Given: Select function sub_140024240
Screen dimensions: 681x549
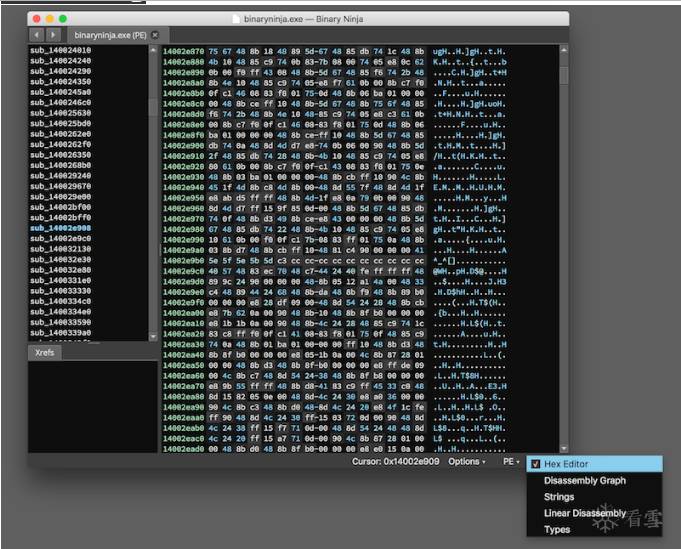Looking at the screenshot, I should pyautogui.click(x=60, y=60).
